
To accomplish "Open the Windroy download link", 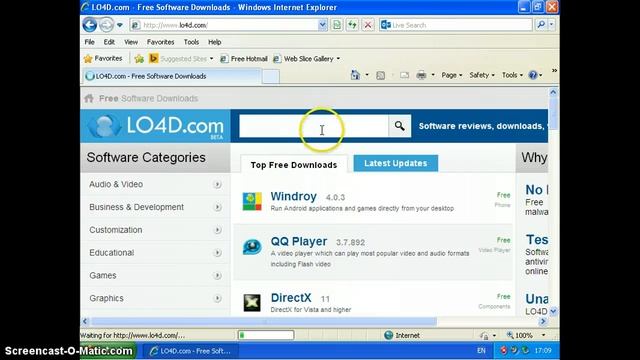I will coord(293,196).
